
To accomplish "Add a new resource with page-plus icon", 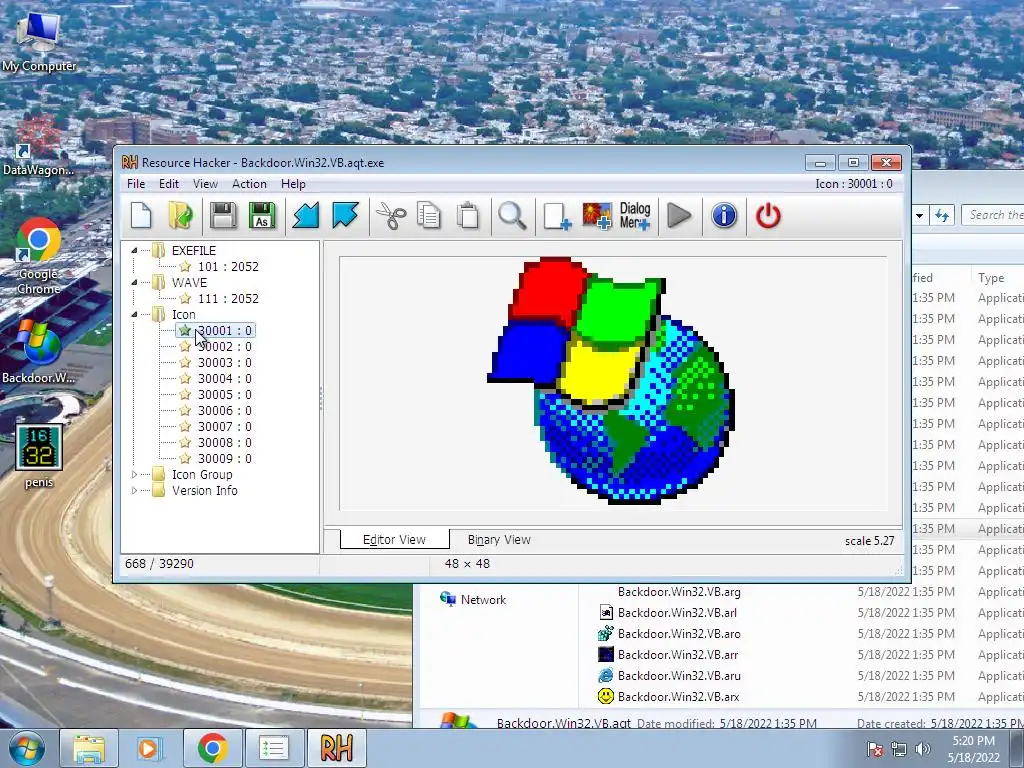I will click(x=557, y=216).
